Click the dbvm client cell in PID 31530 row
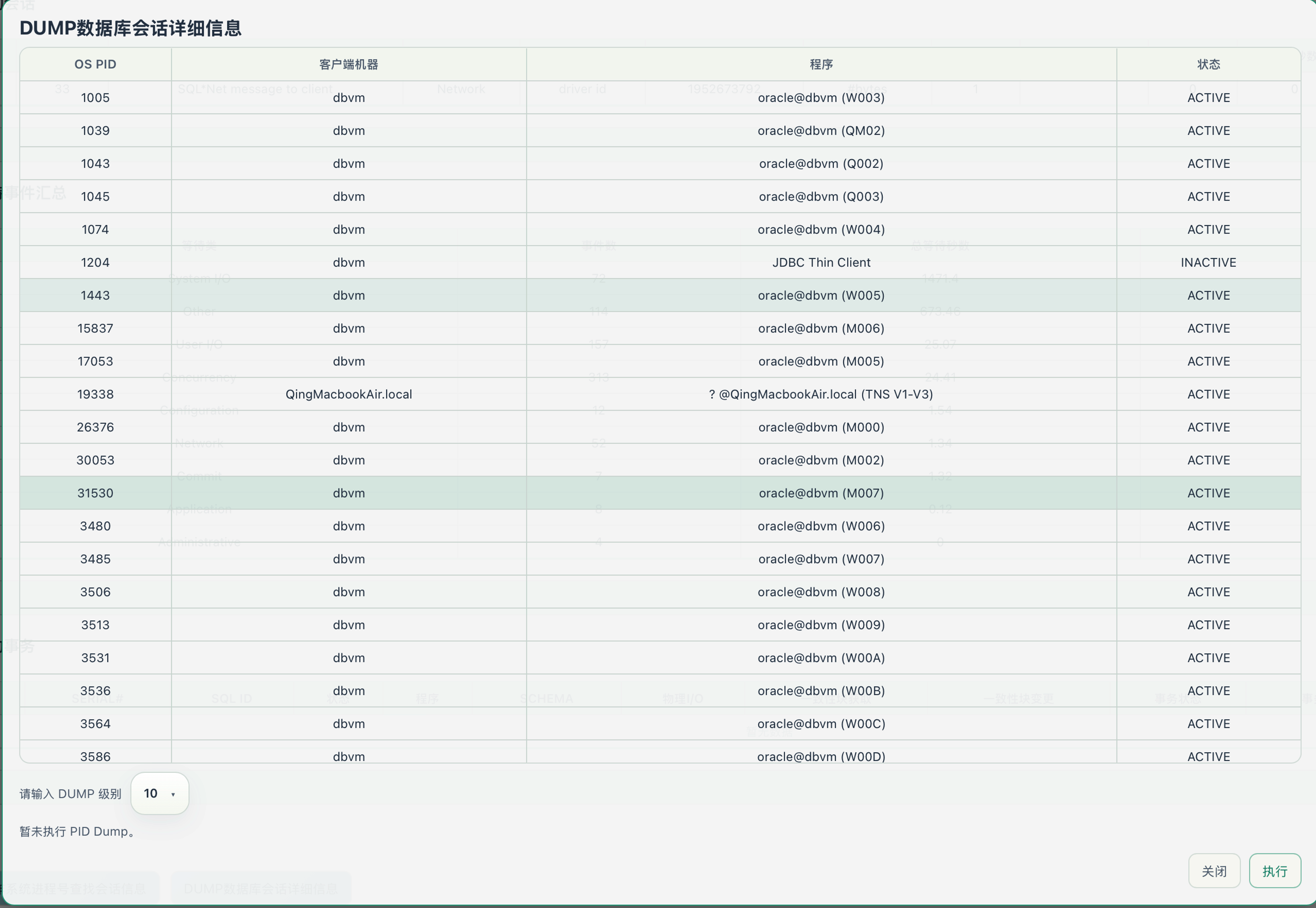1316x908 pixels. pyautogui.click(x=348, y=493)
